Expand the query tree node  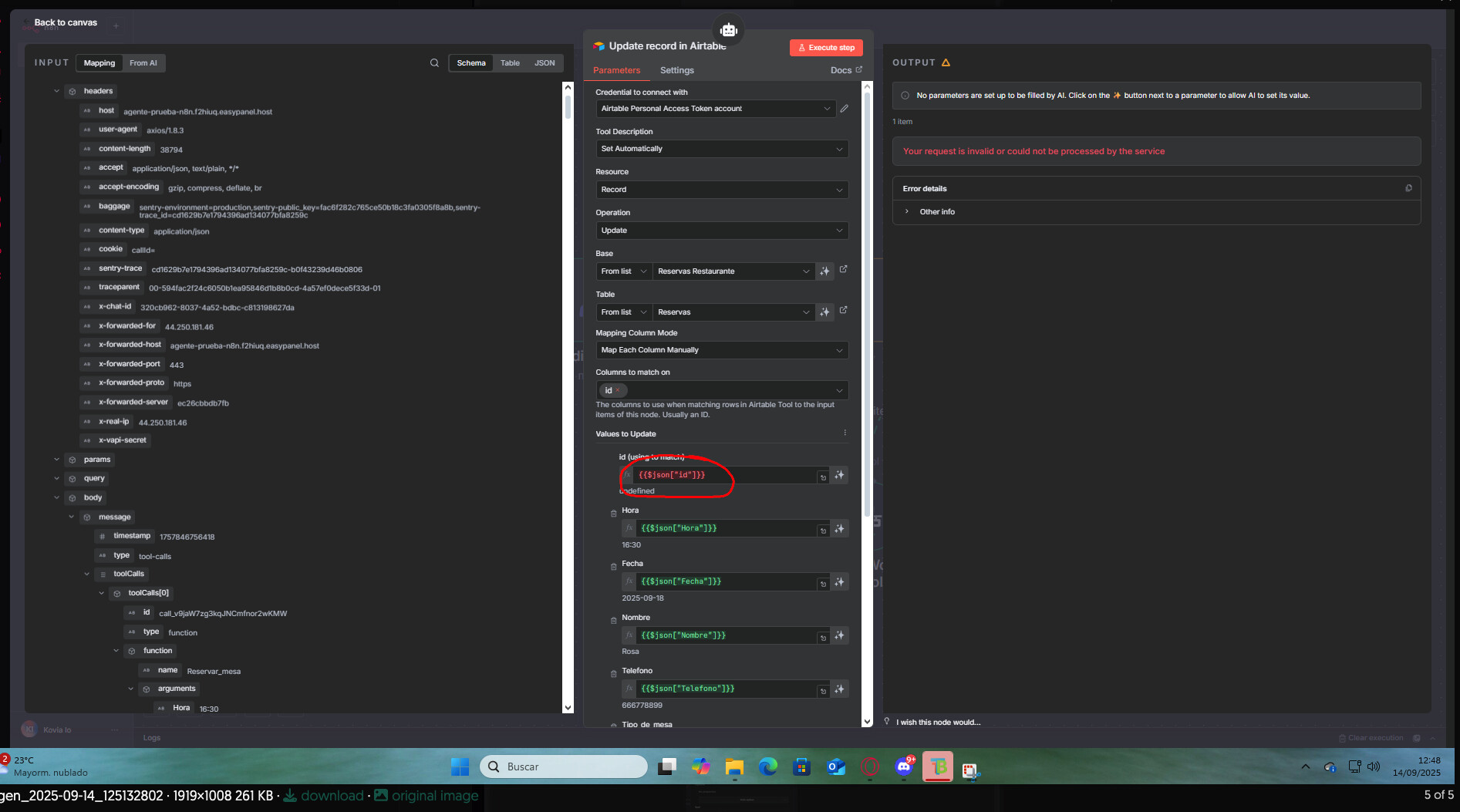[x=56, y=479]
